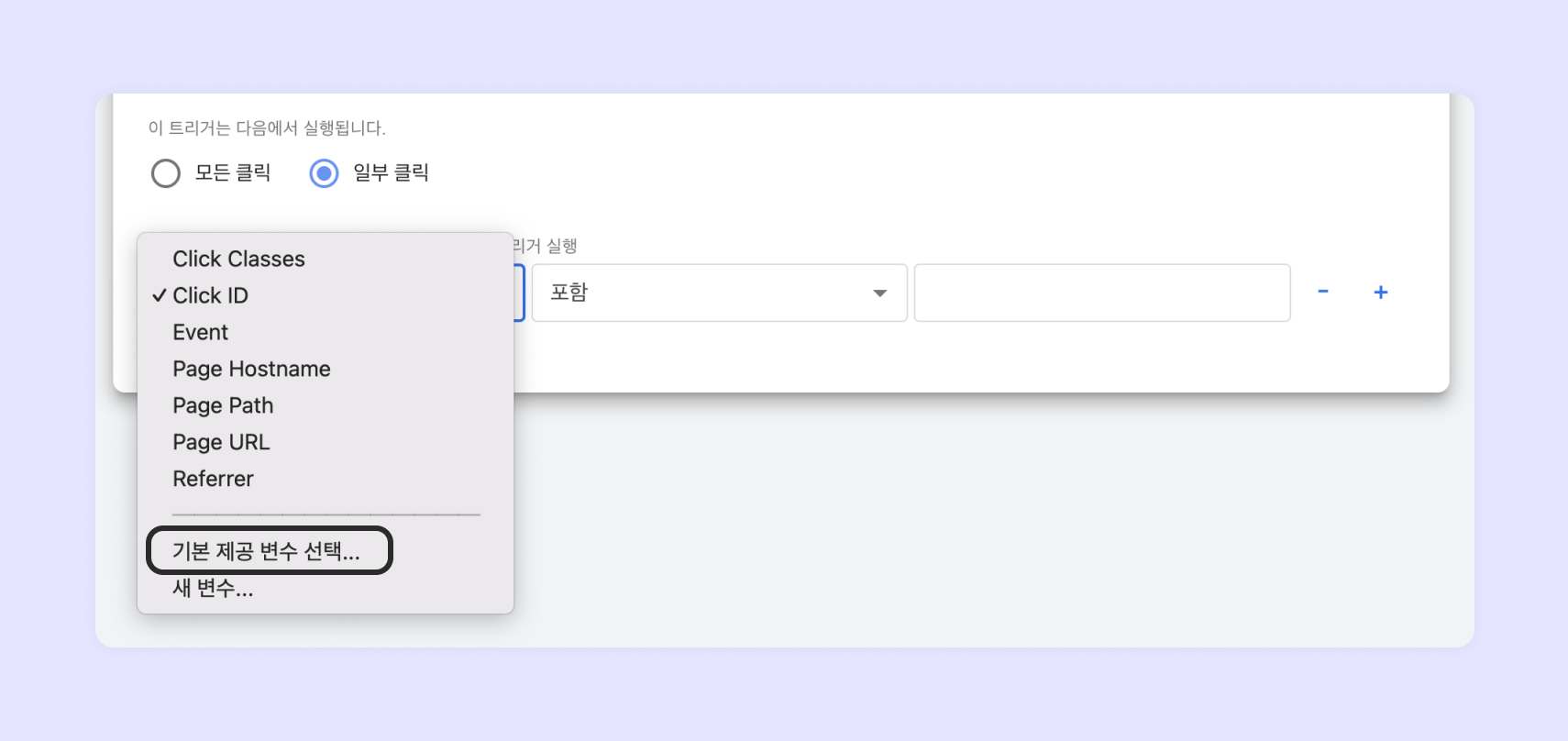Click 새 변수... to create variable
This screenshot has height=741, width=1568.
[x=213, y=589]
